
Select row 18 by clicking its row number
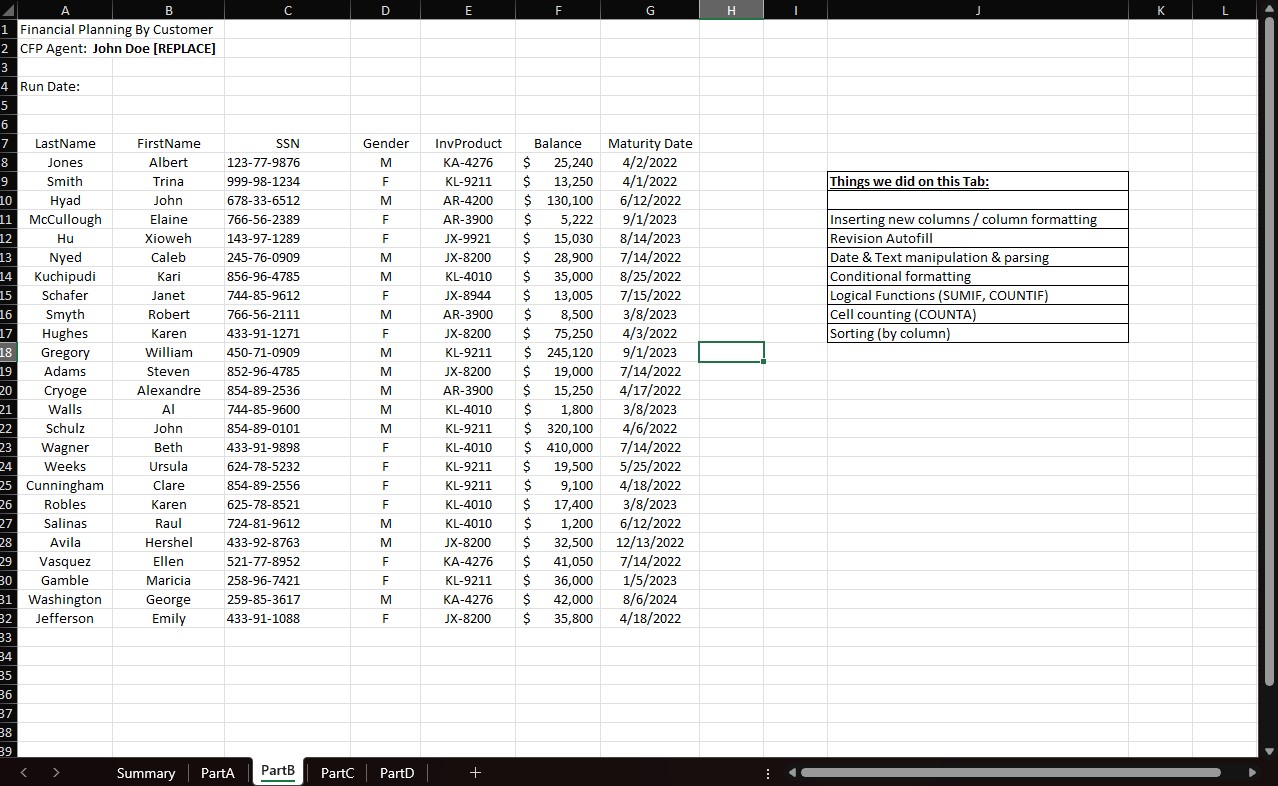(x=8, y=352)
